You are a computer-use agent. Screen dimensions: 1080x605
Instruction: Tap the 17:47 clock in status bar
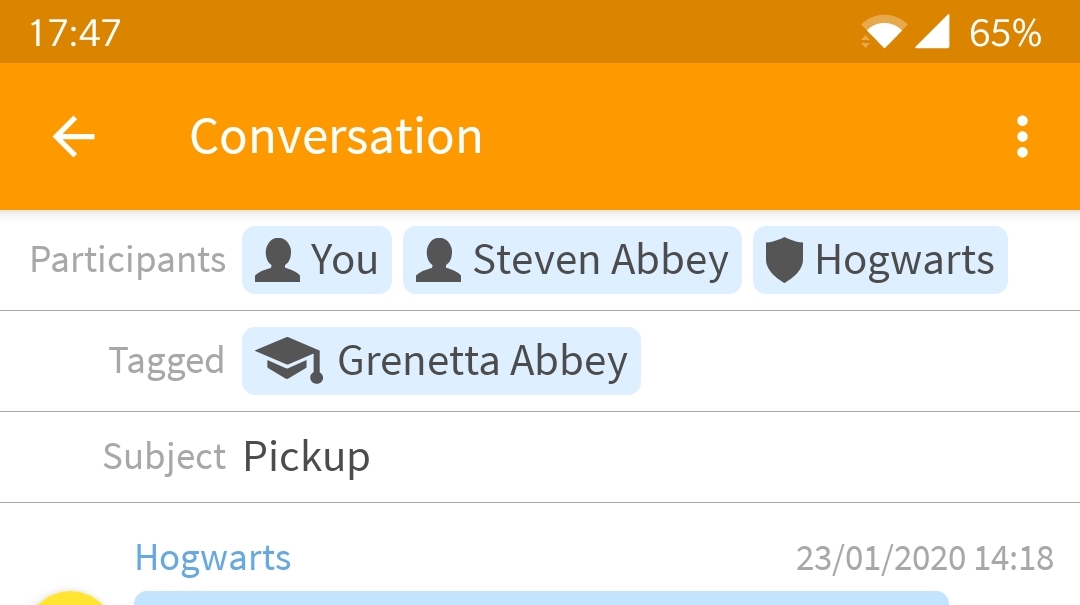tap(75, 33)
